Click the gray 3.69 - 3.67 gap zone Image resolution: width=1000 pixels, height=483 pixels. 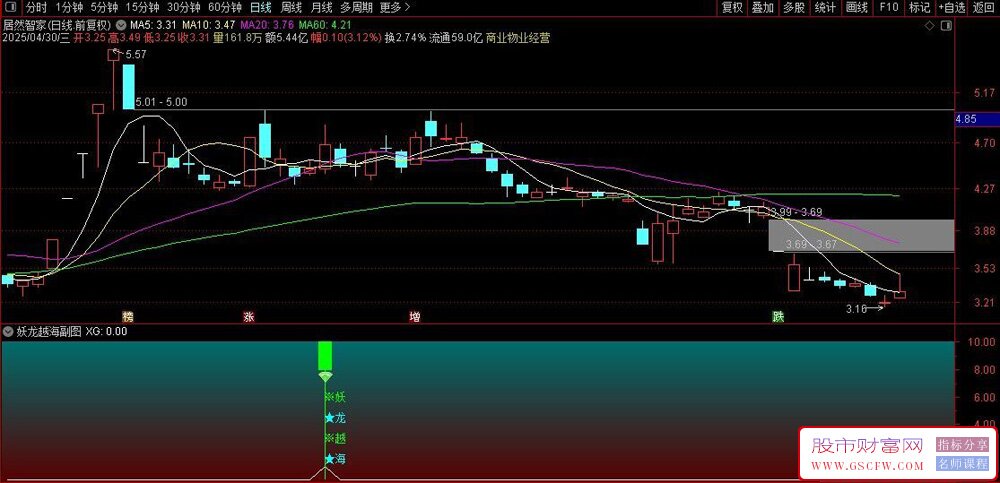coord(861,235)
